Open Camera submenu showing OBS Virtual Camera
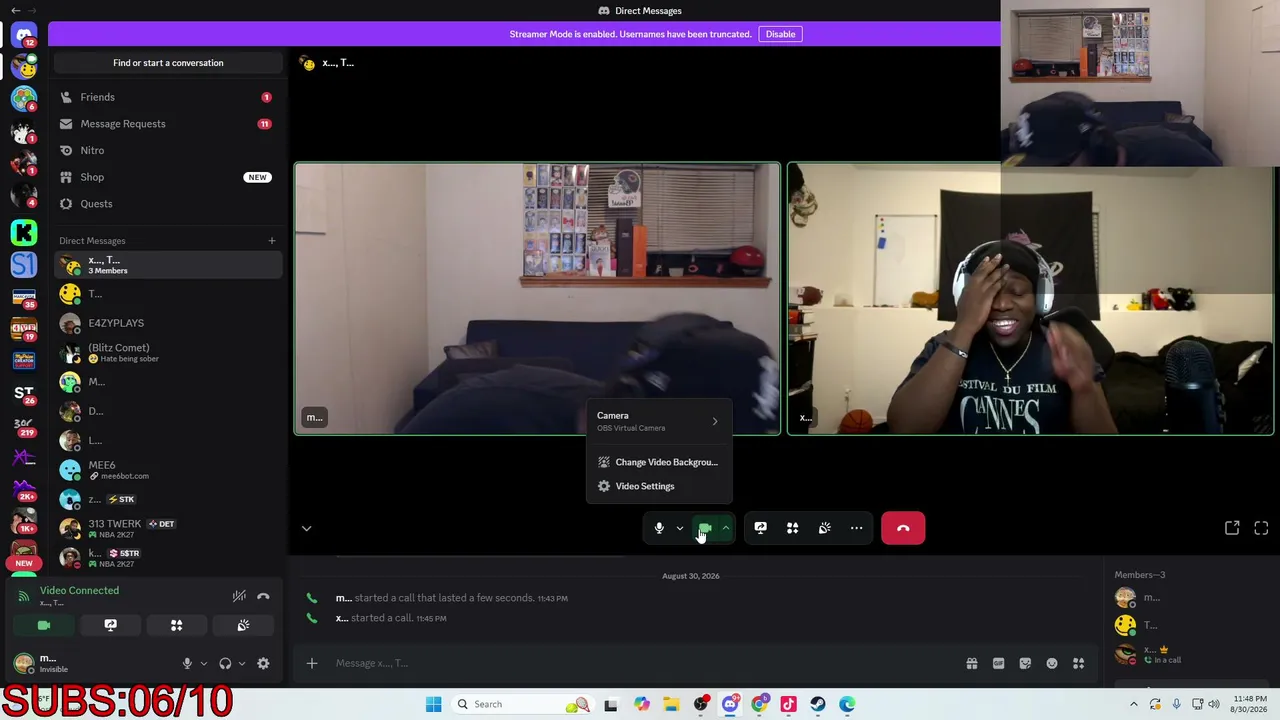The width and height of the screenshot is (1280, 720). pyautogui.click(x=659, y=421)
